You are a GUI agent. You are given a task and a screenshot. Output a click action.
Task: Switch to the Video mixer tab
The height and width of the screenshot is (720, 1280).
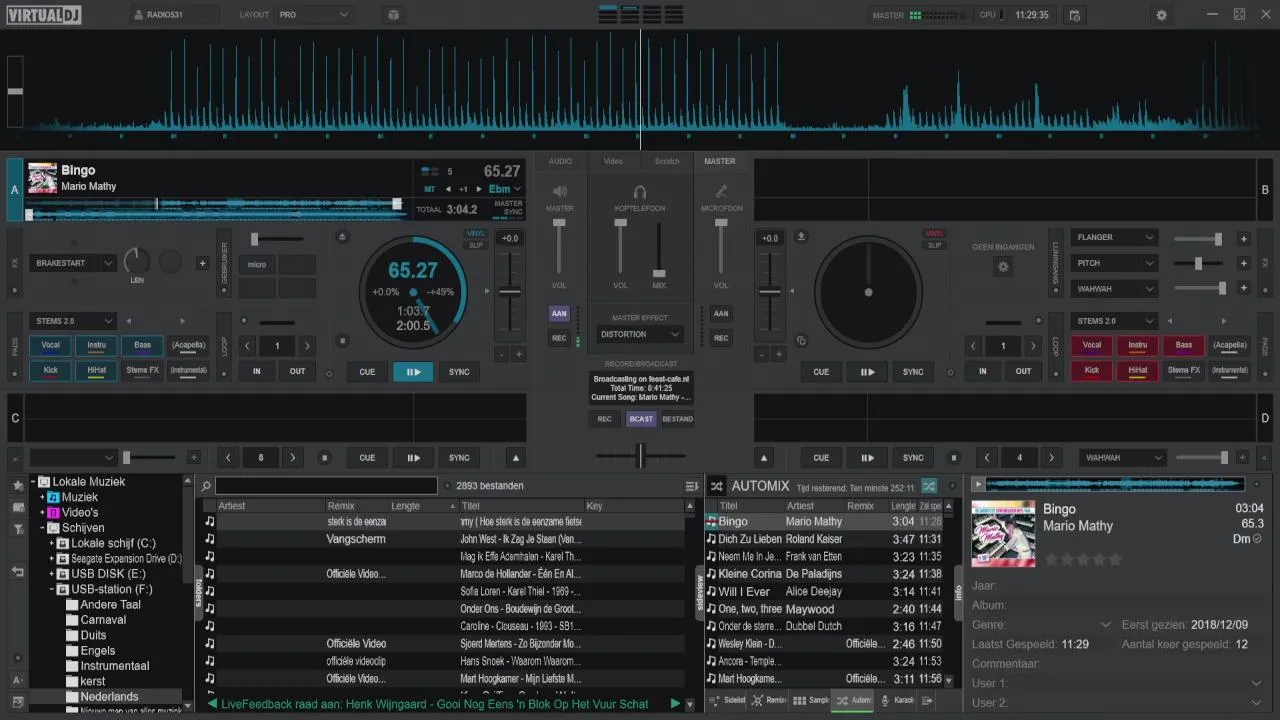[x=613, y=161]
